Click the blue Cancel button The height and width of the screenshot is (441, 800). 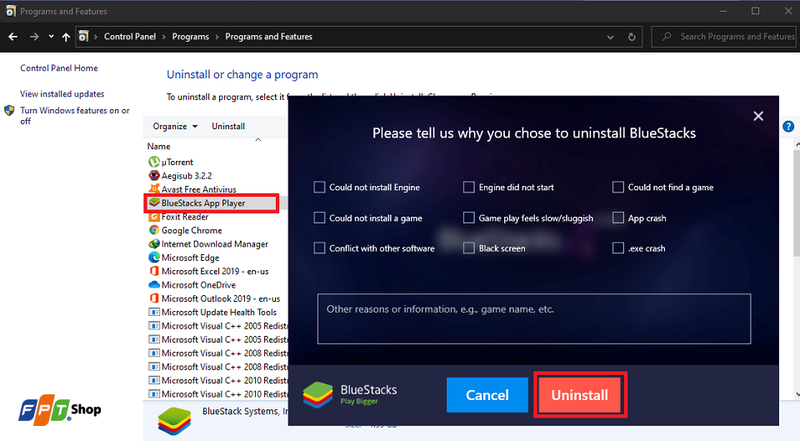(487, 395)
